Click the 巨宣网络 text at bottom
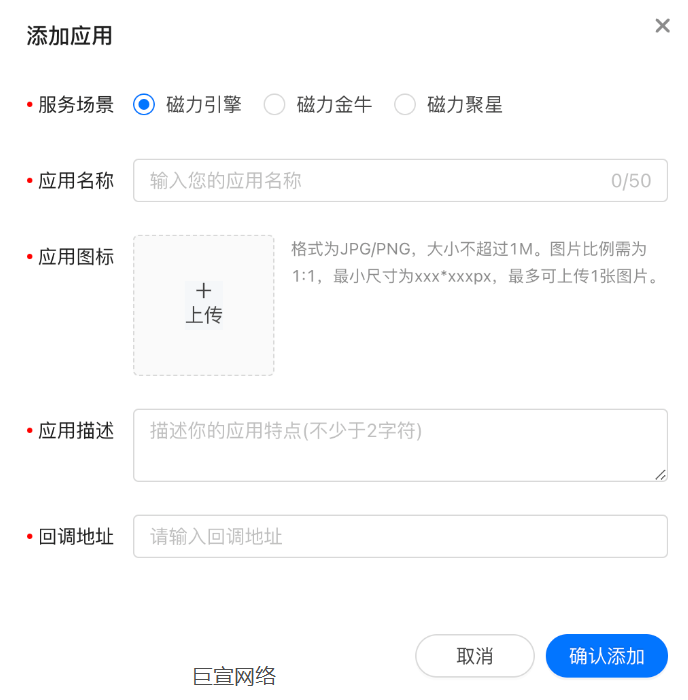 [x=234, y=677]
